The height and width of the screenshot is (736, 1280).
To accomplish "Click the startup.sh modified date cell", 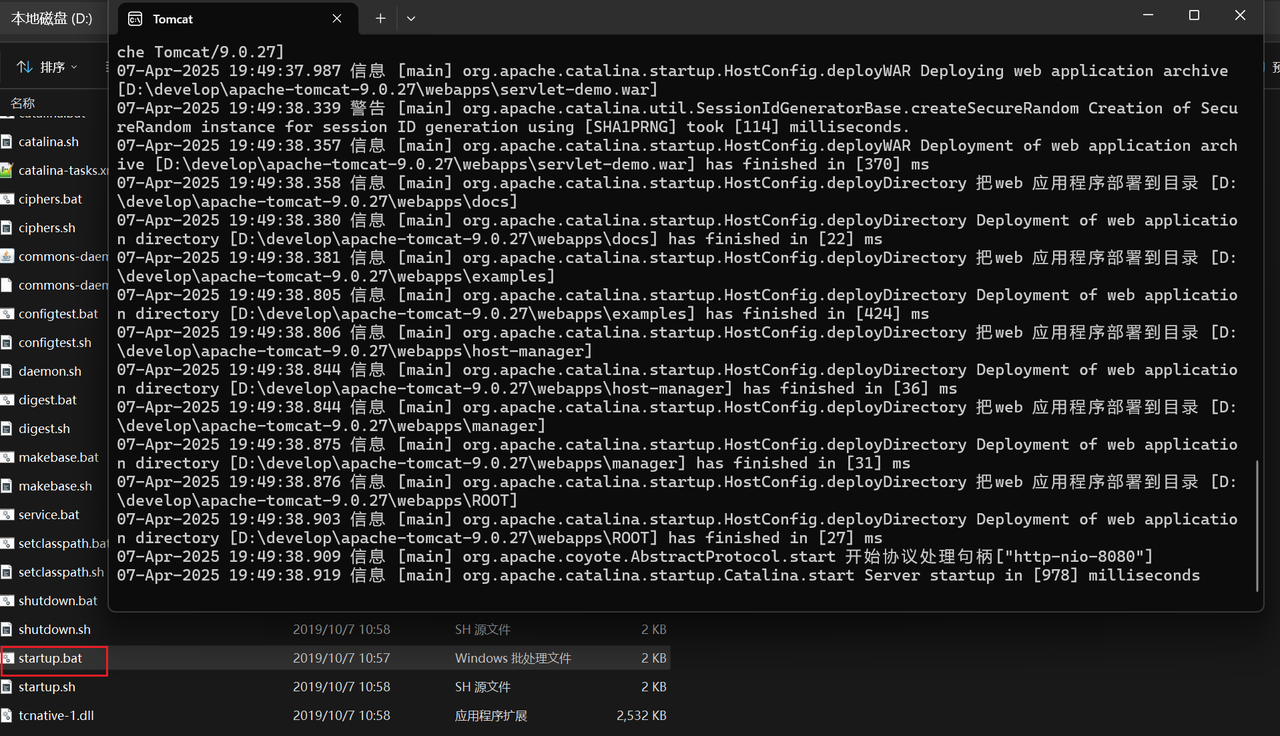I will click(x=341, y=687).
